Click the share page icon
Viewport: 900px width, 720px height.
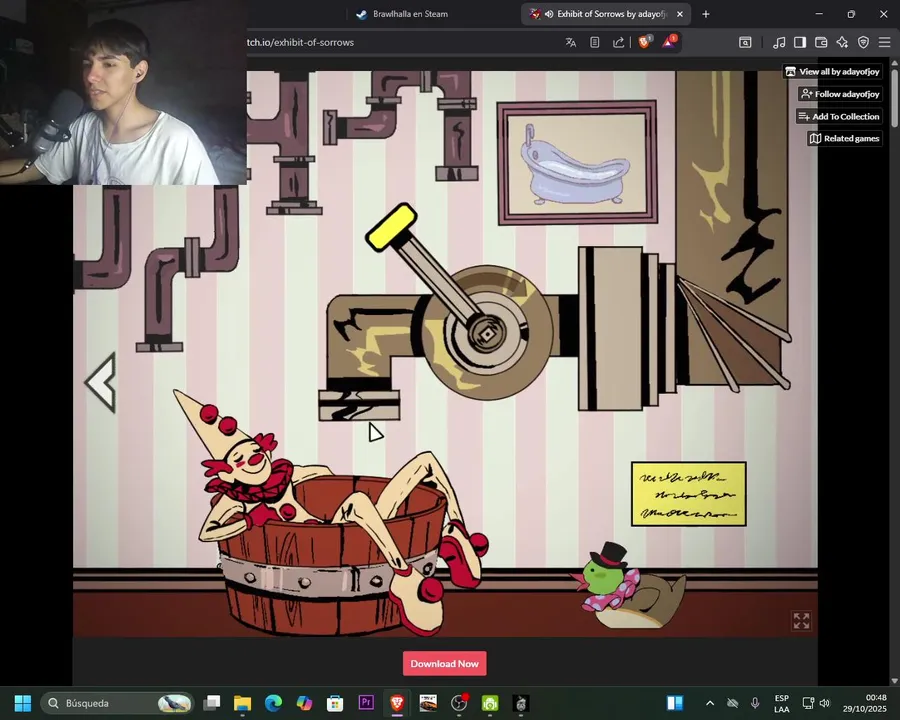[x=618, y=42]
